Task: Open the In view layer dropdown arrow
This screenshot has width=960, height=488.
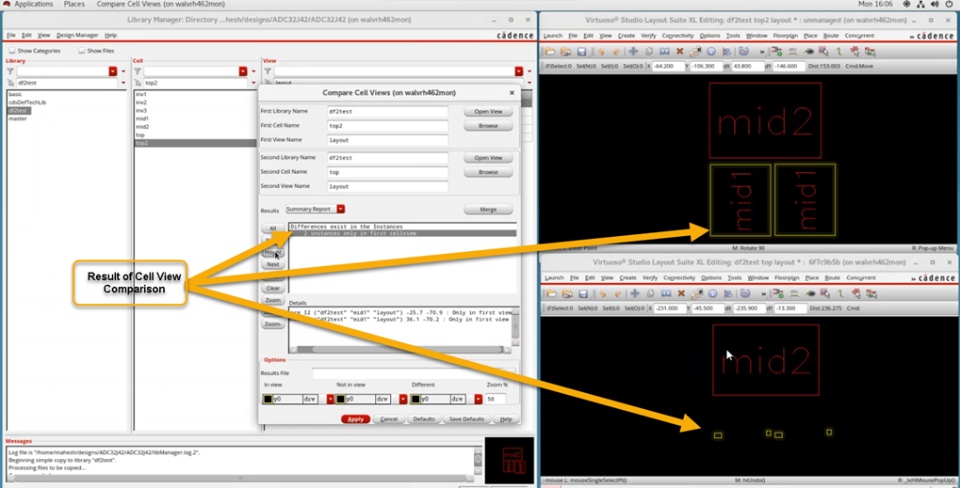Action: [330, 399]
